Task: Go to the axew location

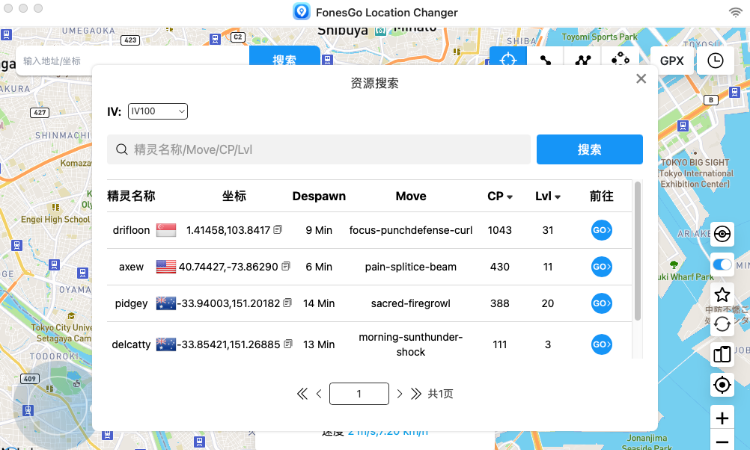Action: (x=601, y=266)
